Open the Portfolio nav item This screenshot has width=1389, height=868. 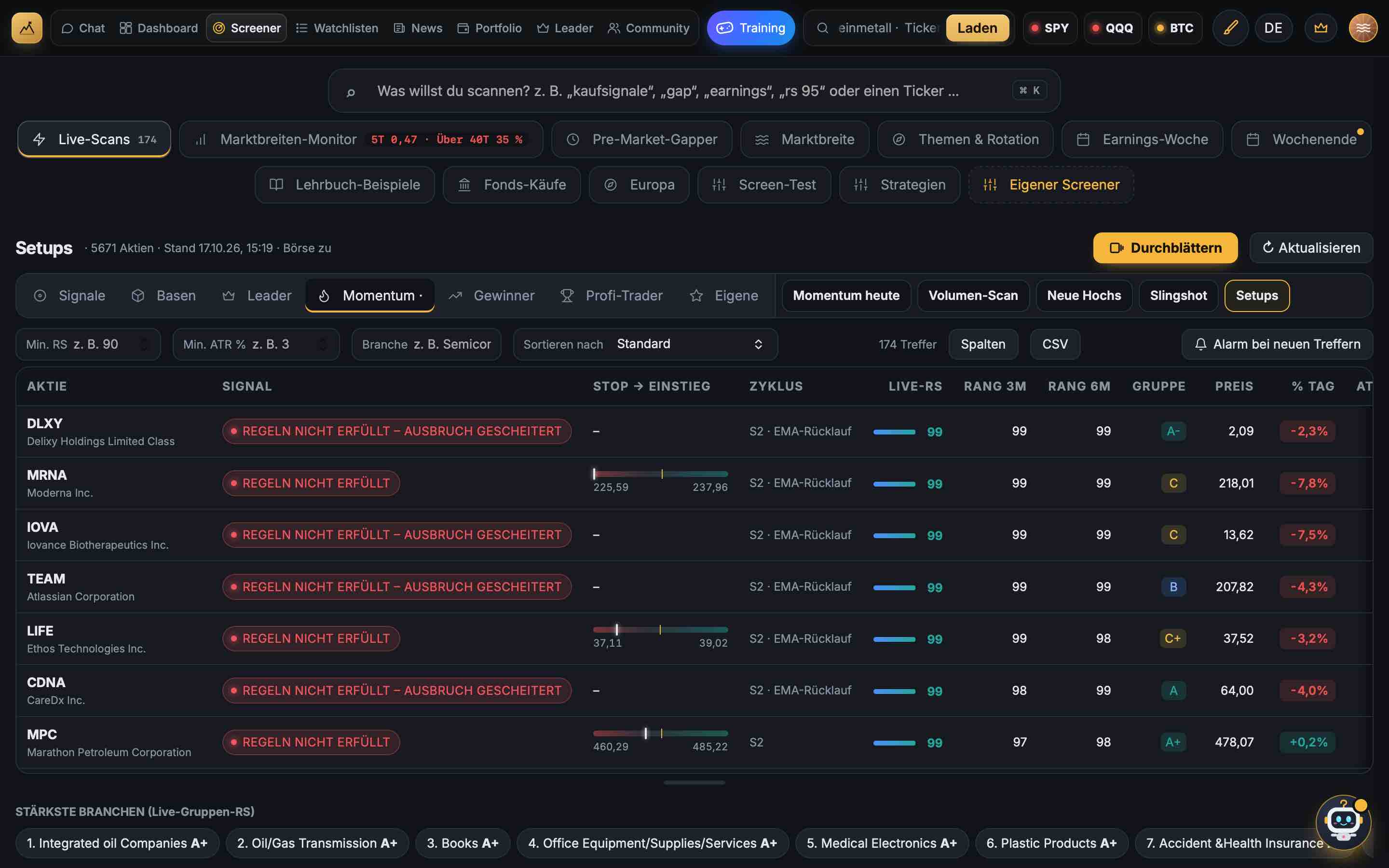click(490, 27)
